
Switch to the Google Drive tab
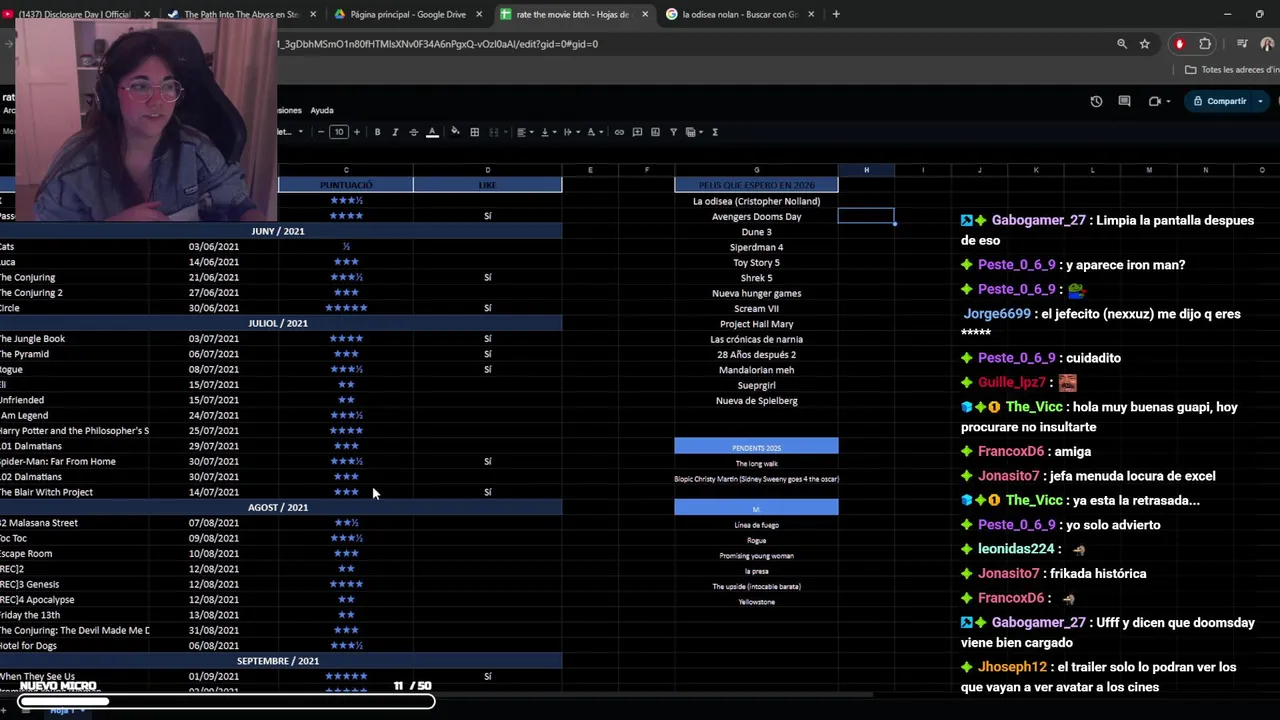click(x=407, y=14)
